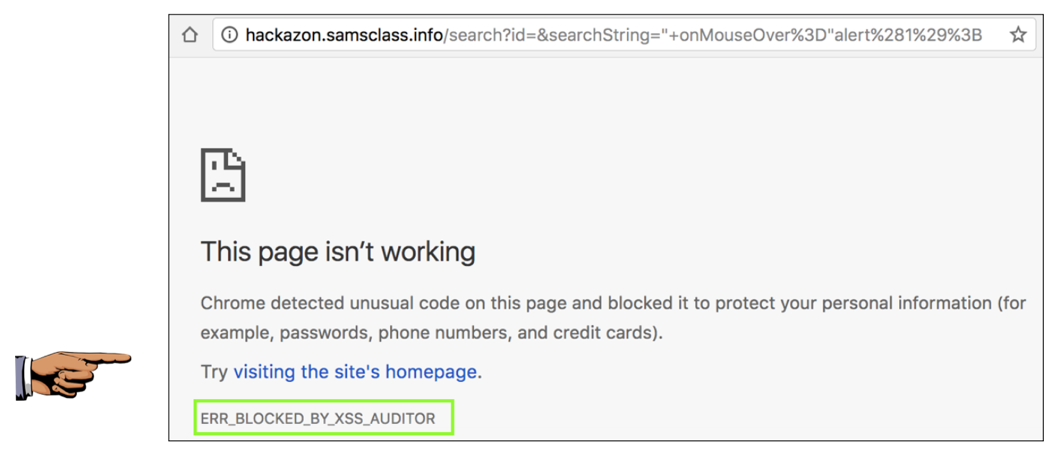Open site information via the info icon
Screen dimensions: 1059x463
230,35
